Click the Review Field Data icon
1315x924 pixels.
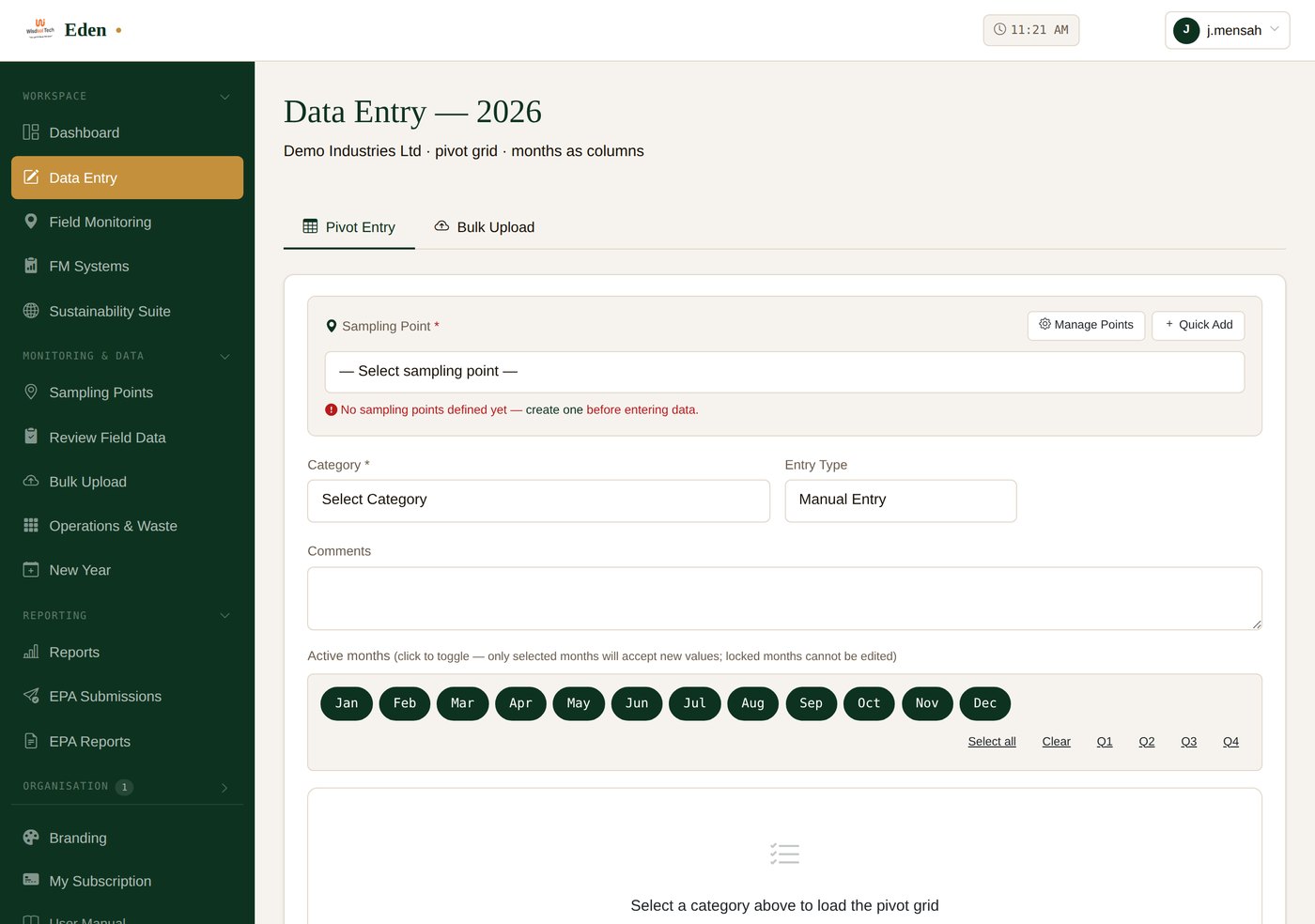[x=31, y=437]
